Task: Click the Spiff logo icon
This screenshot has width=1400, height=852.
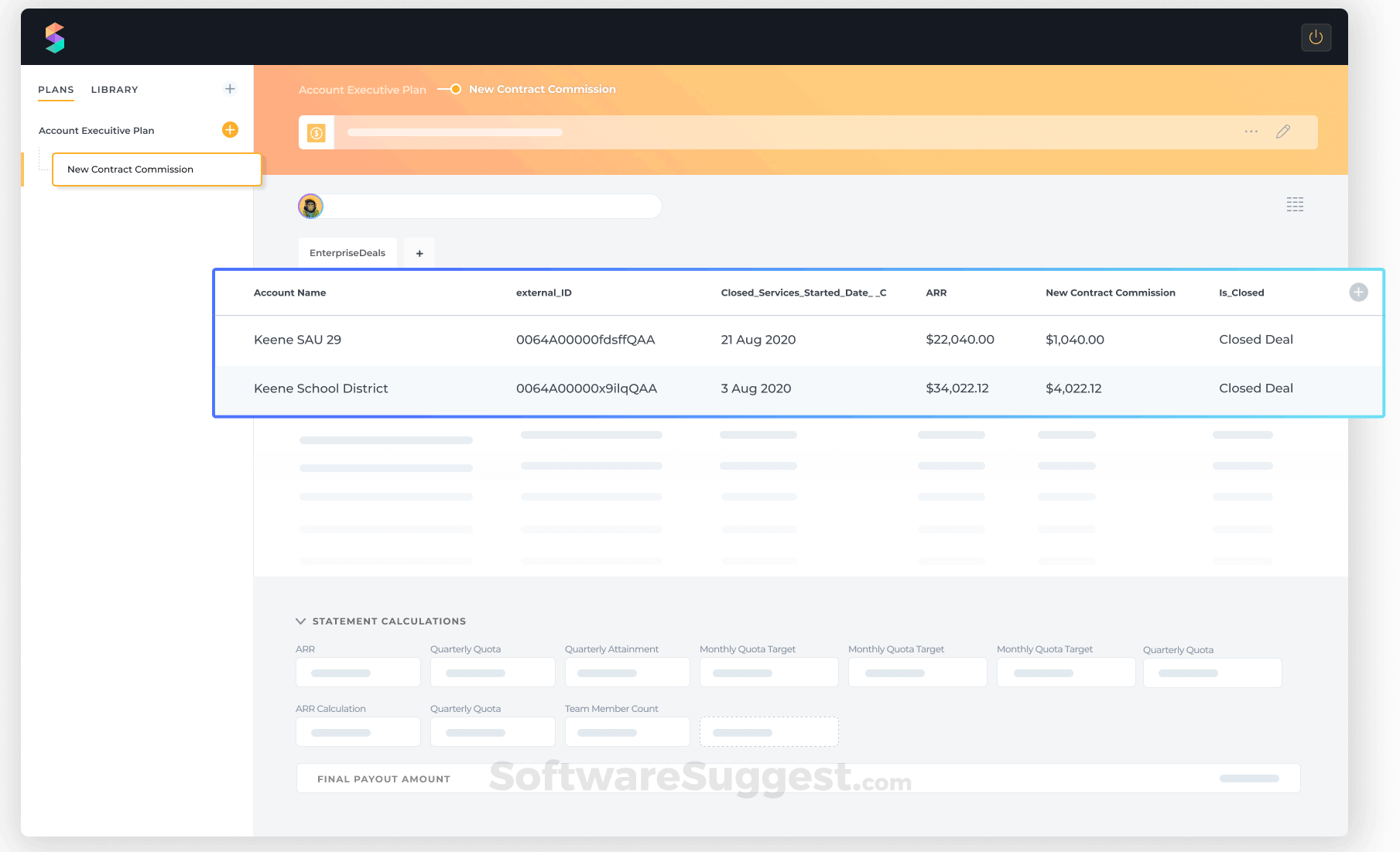Action: tap(55, 37)
